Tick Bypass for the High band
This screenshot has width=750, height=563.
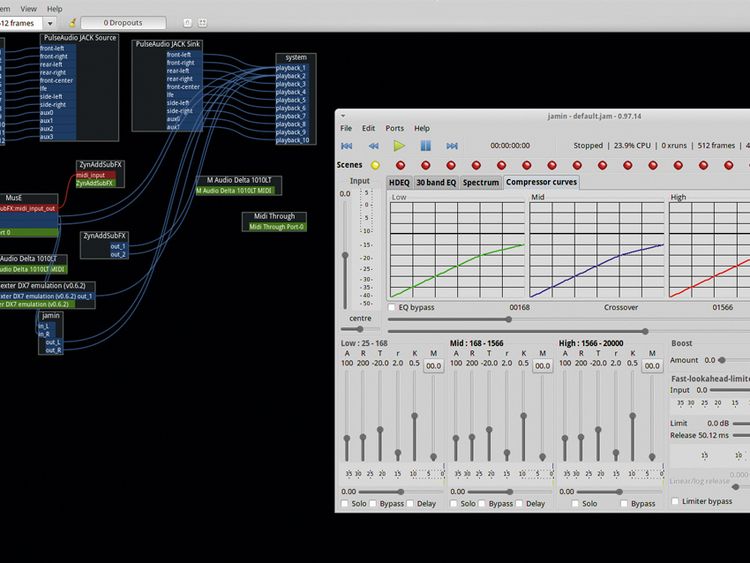624,504
